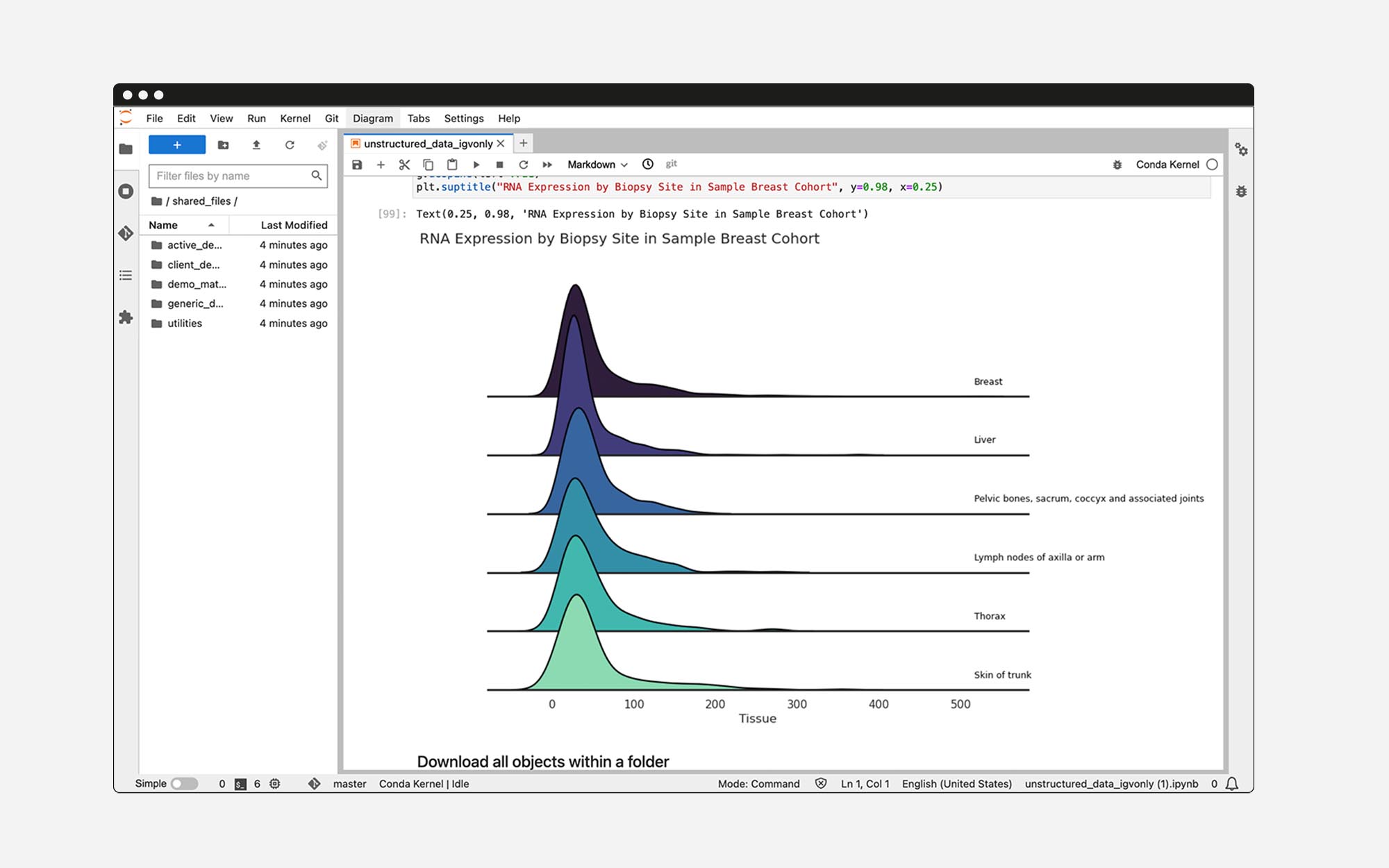Click the git label in notebook toolbar
The width and height of the screenshot is (1389, 868).
(671, 164)
